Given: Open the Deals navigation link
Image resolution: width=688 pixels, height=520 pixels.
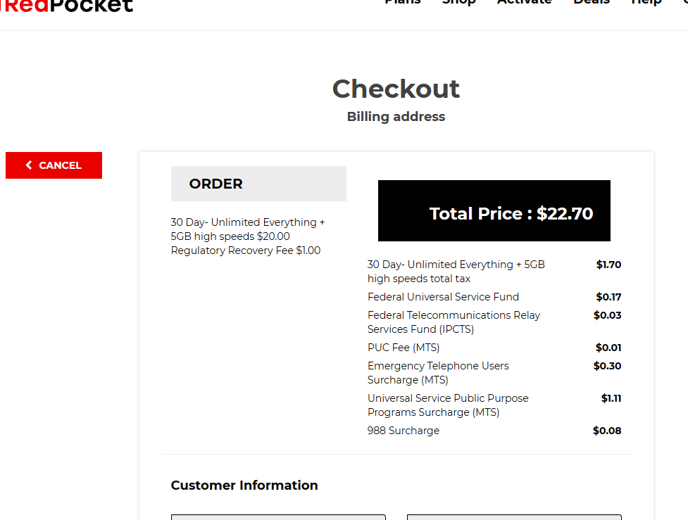Looking at the screenshot, I should pyautogui.click(x=591, y=3).
